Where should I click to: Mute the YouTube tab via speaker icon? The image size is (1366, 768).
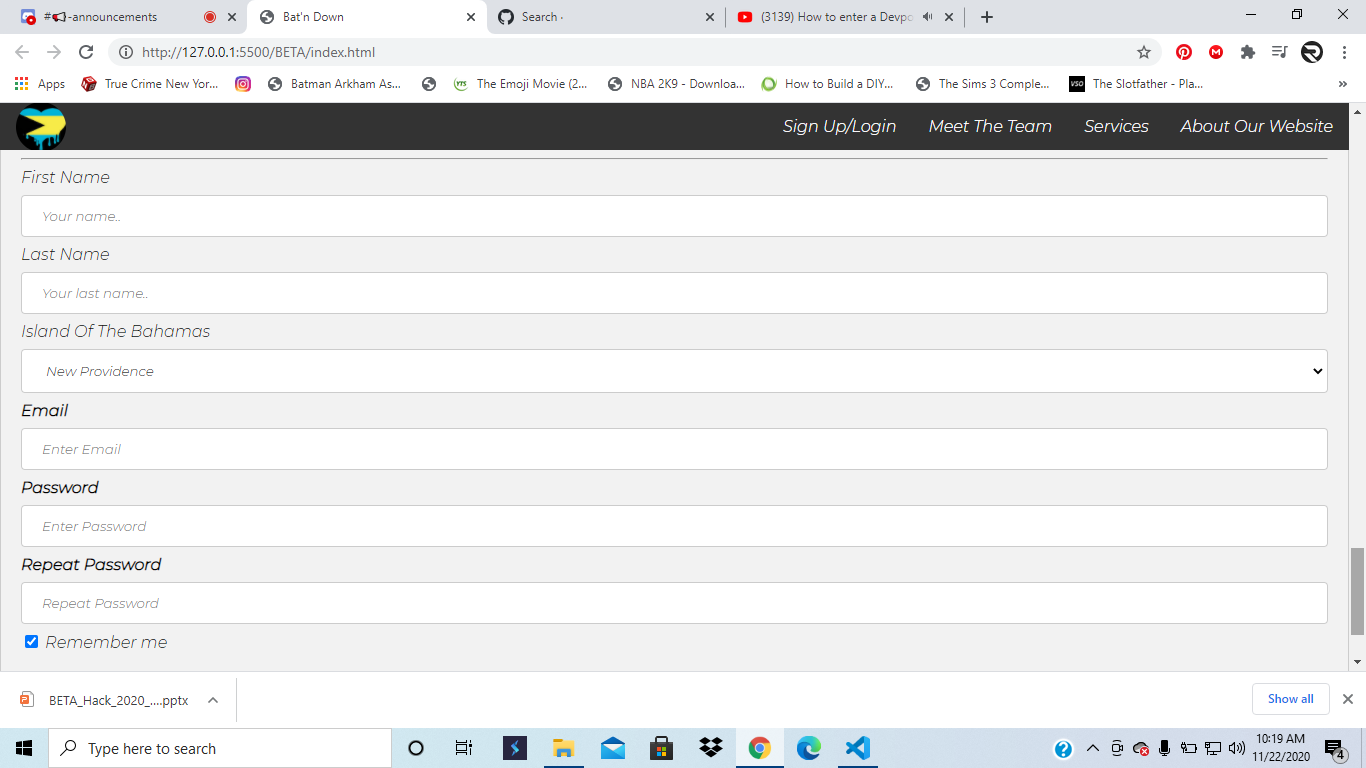click(928, 17)
